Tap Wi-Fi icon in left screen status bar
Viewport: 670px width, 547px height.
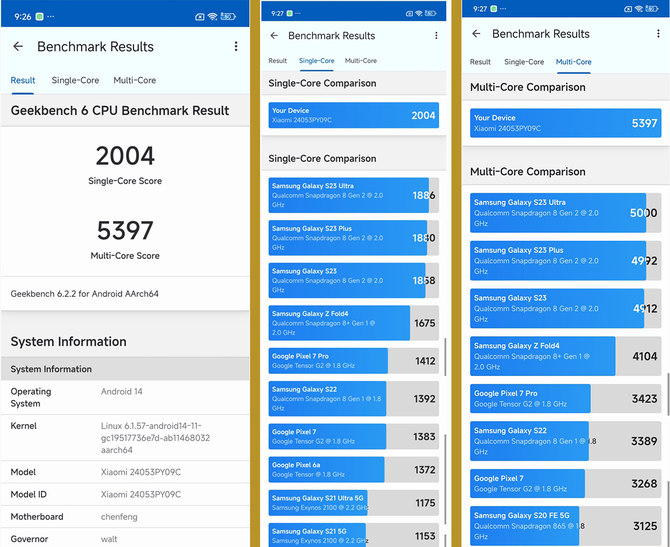coord(212,17)
